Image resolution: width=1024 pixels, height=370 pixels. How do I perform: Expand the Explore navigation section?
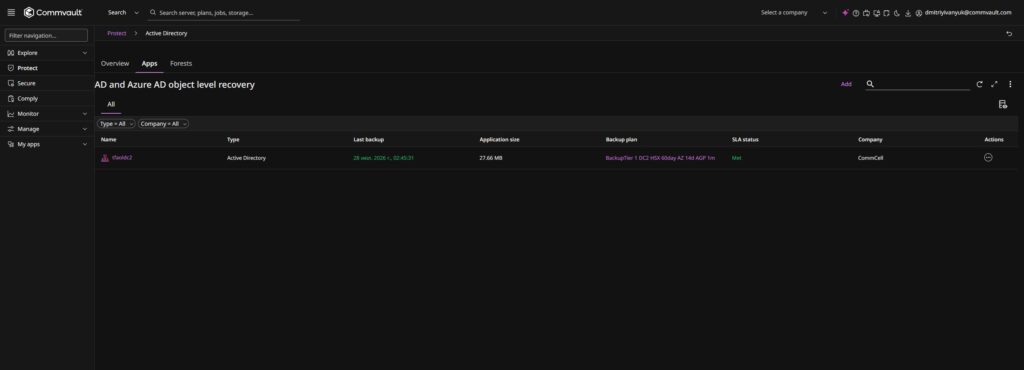[84, 53]
